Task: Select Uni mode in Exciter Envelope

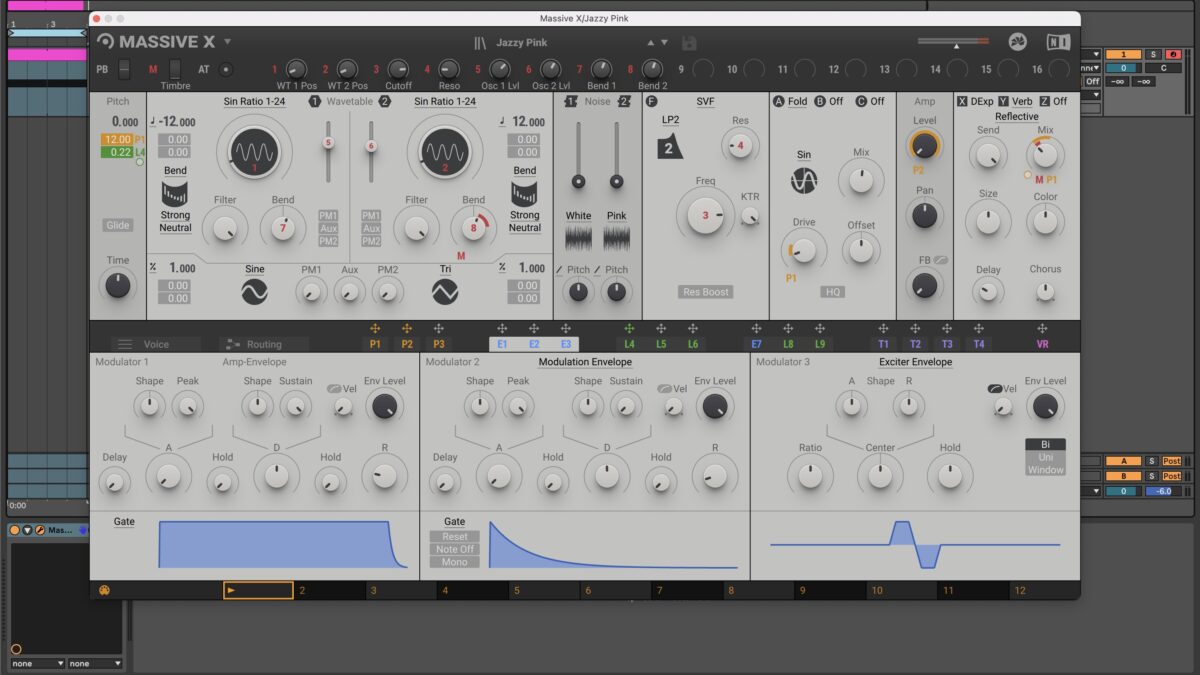Action: click(x=1045, y=457)
